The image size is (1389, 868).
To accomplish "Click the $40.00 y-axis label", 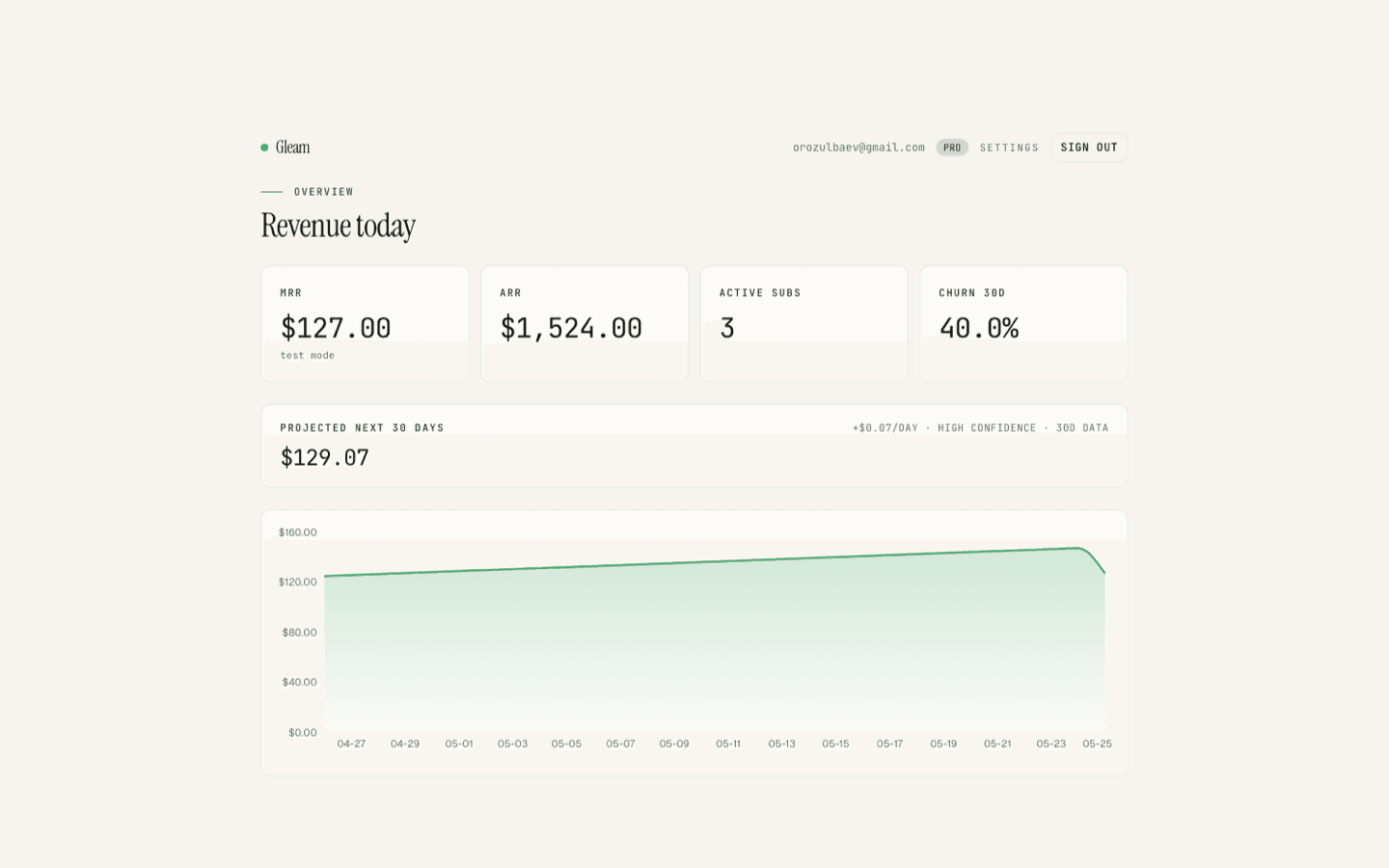I will click(x=299, y=683).
